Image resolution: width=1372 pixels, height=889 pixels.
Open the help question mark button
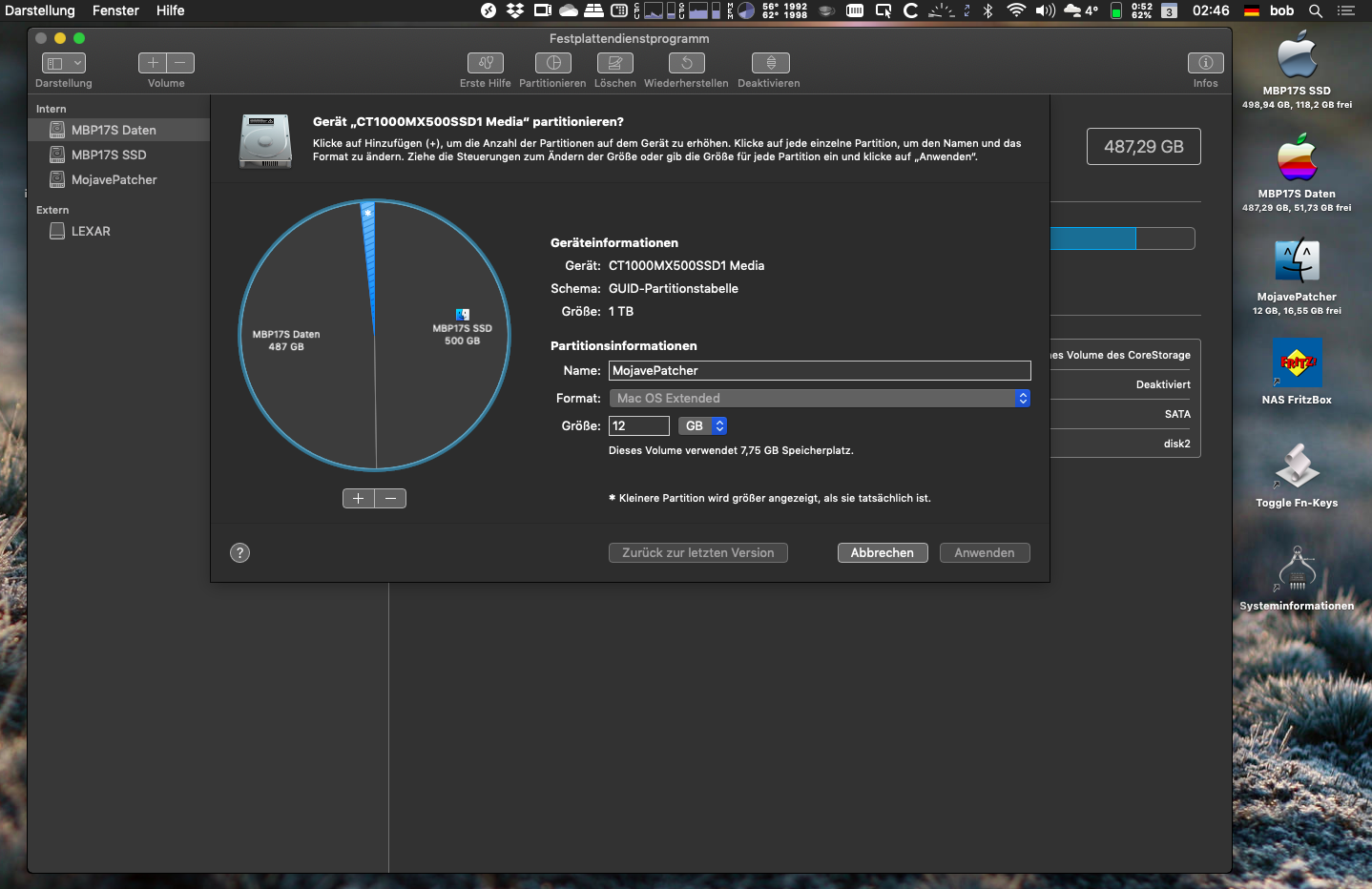(240, 553)
